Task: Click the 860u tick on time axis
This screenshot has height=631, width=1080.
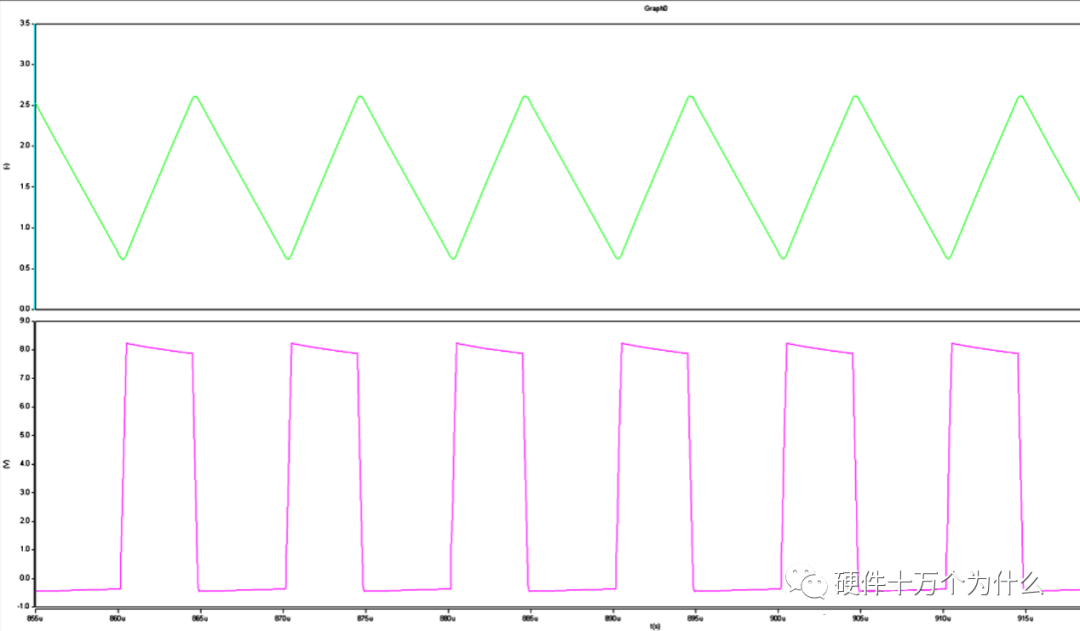Action: 118,619
